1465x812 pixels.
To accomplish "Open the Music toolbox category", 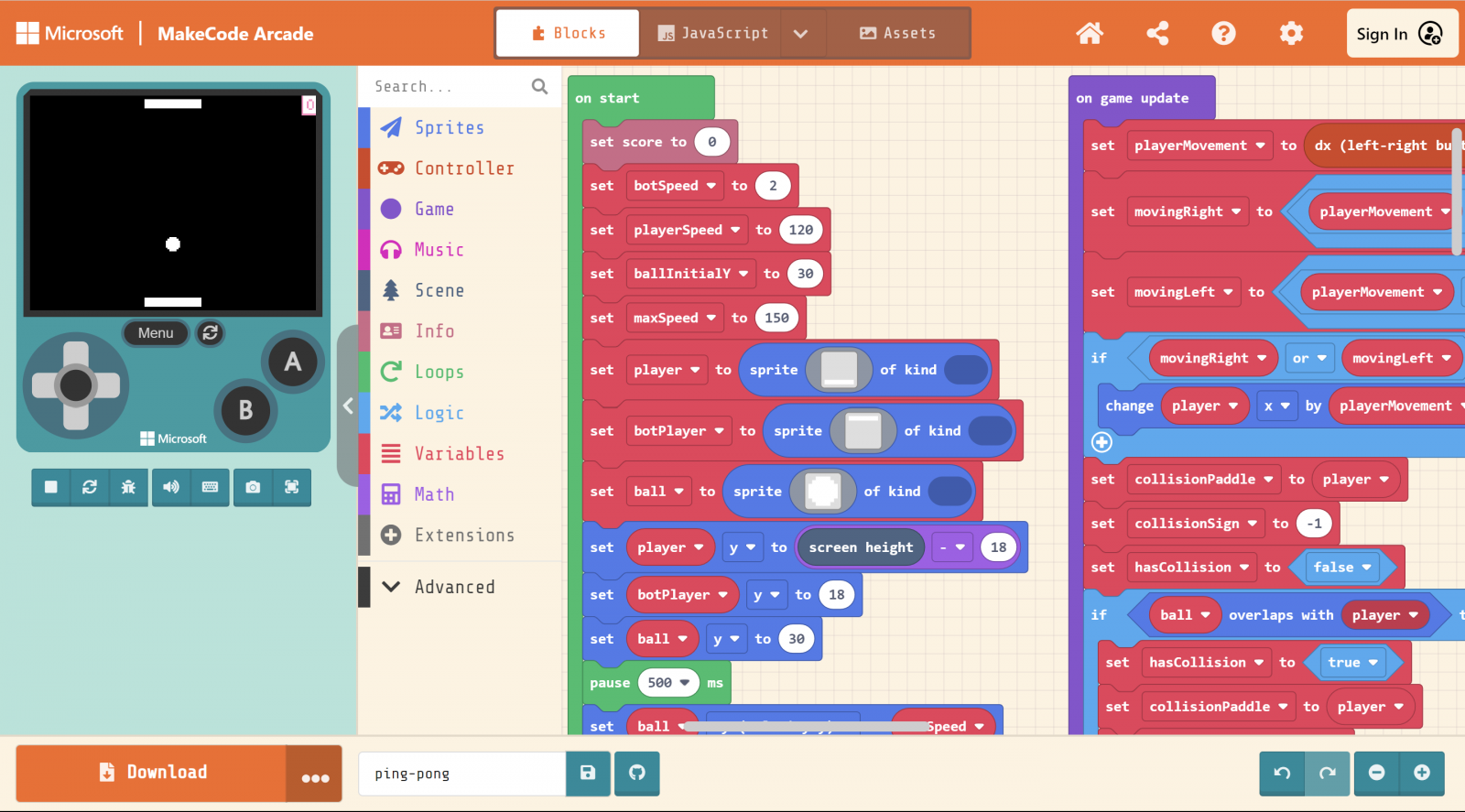I will (459, 250).
